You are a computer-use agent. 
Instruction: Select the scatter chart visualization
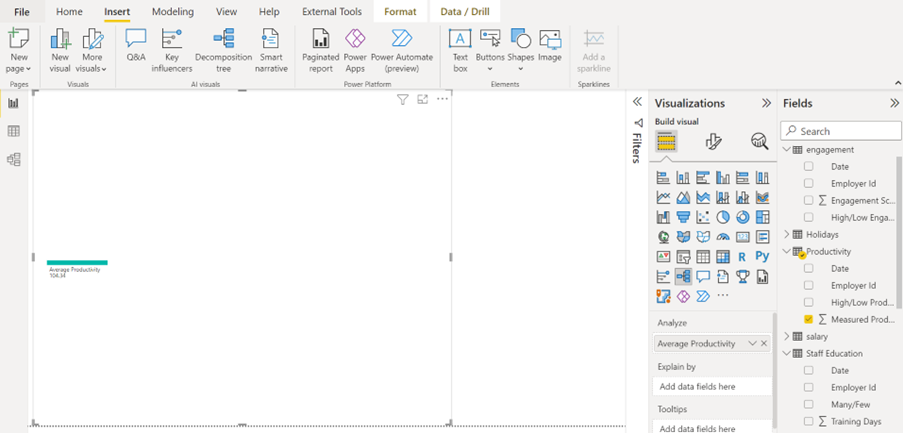click(703, 216)
